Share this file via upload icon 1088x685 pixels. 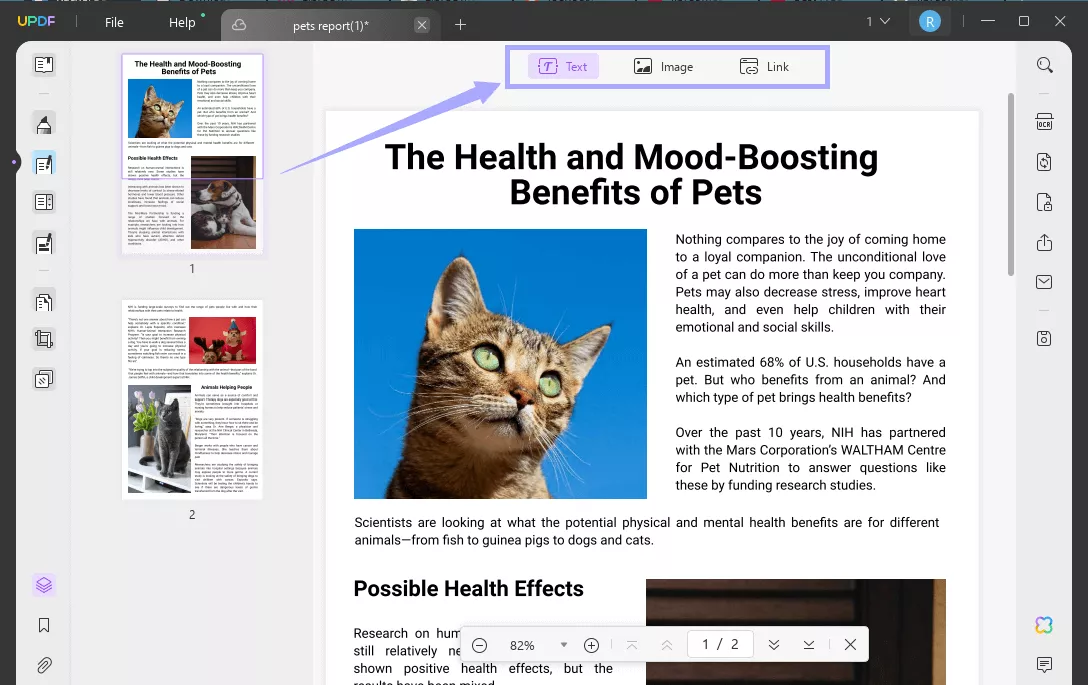(1044, 242)
